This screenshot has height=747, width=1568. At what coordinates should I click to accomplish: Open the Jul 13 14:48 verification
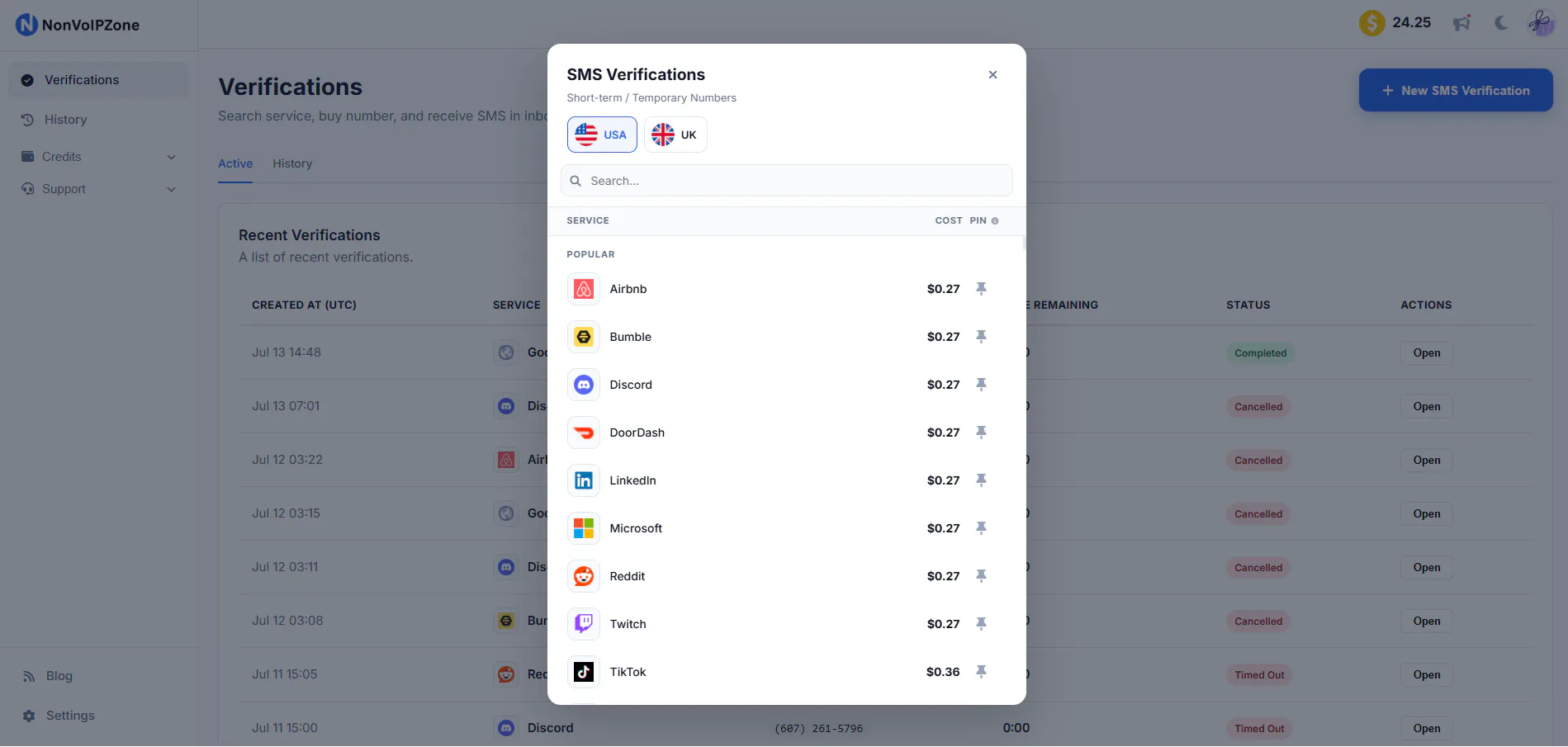coord(1426,353)
